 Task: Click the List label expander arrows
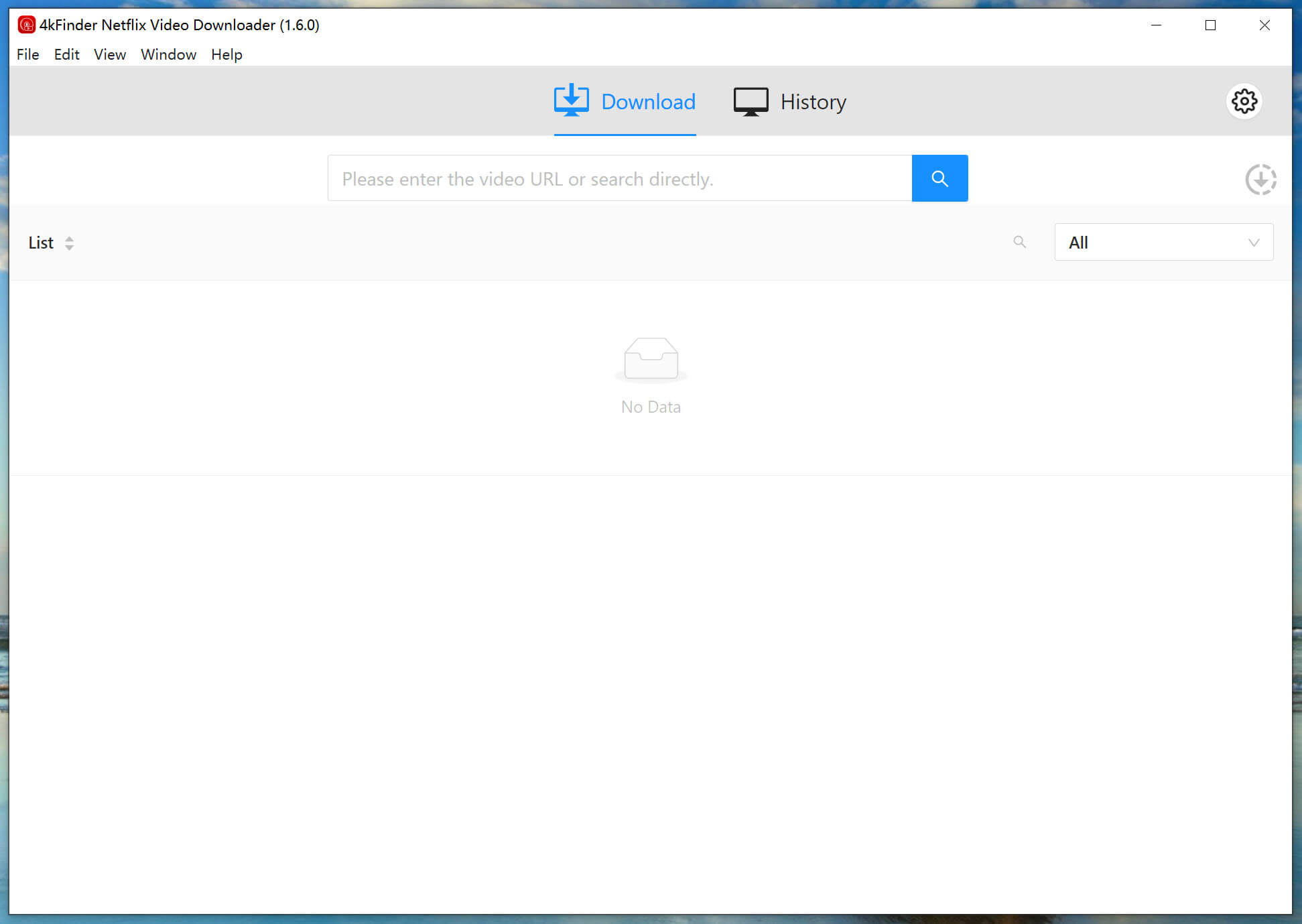coord(69,243)
